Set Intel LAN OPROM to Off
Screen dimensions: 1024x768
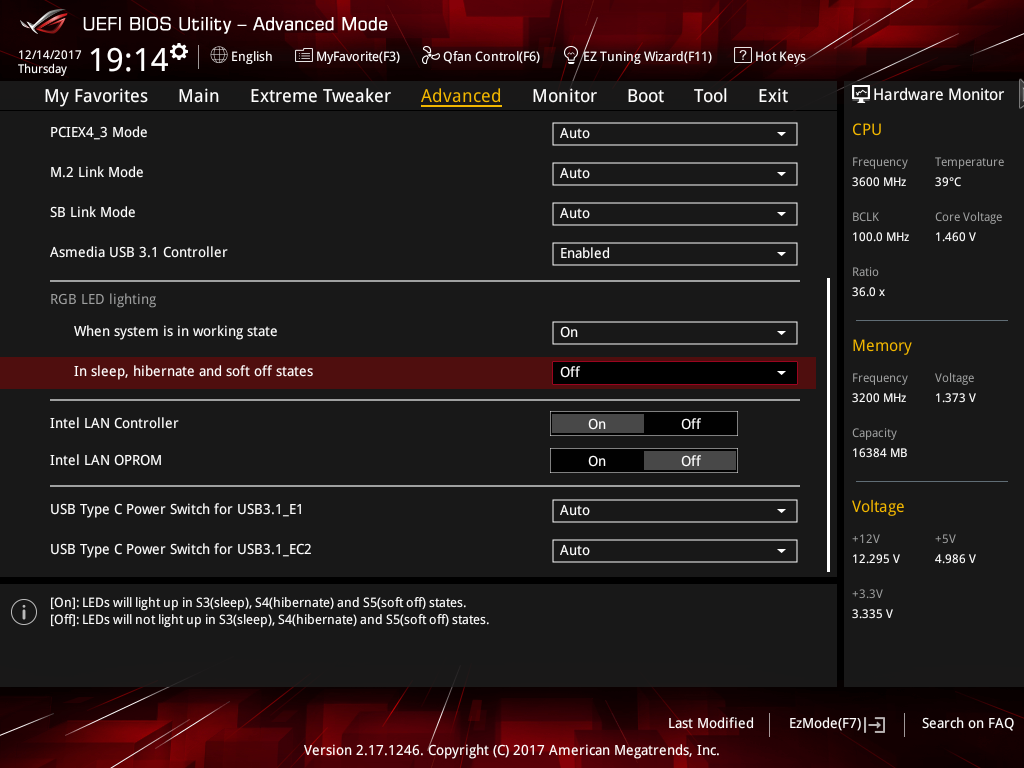pyautogui.click(x=690, y=461)
